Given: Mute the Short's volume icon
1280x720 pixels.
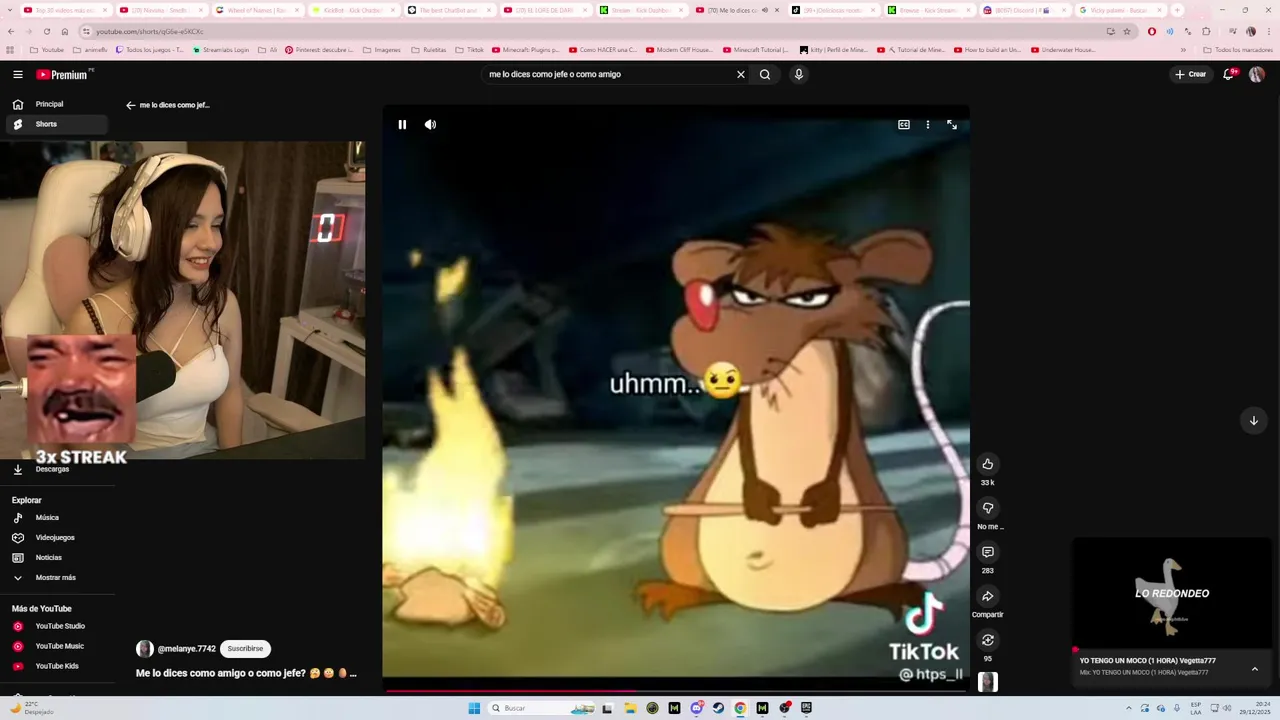Looking at the screenshot, I should click(x=430, y=125).
